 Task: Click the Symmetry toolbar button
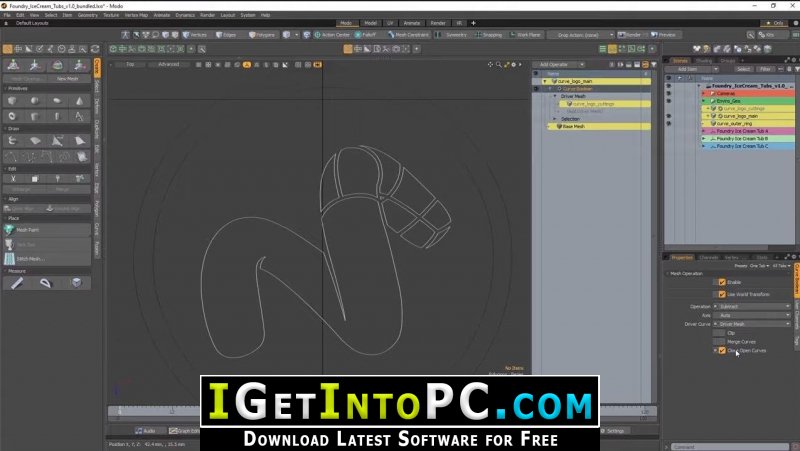point(452,35)
